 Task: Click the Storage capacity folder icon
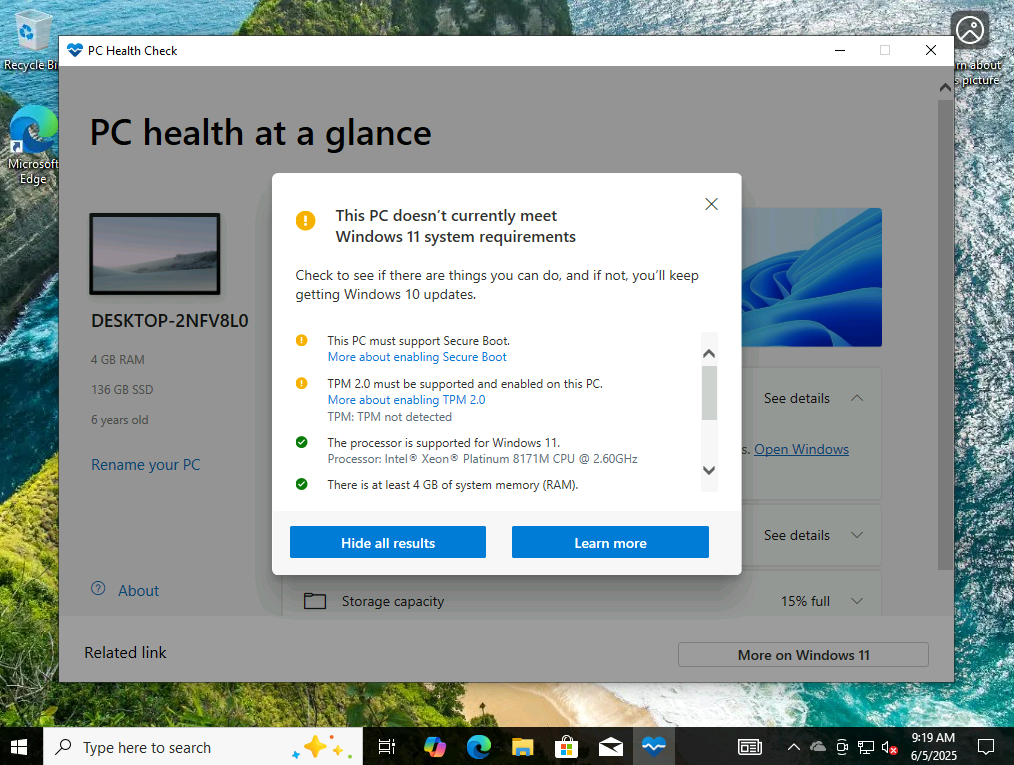(x=315, y=601)
